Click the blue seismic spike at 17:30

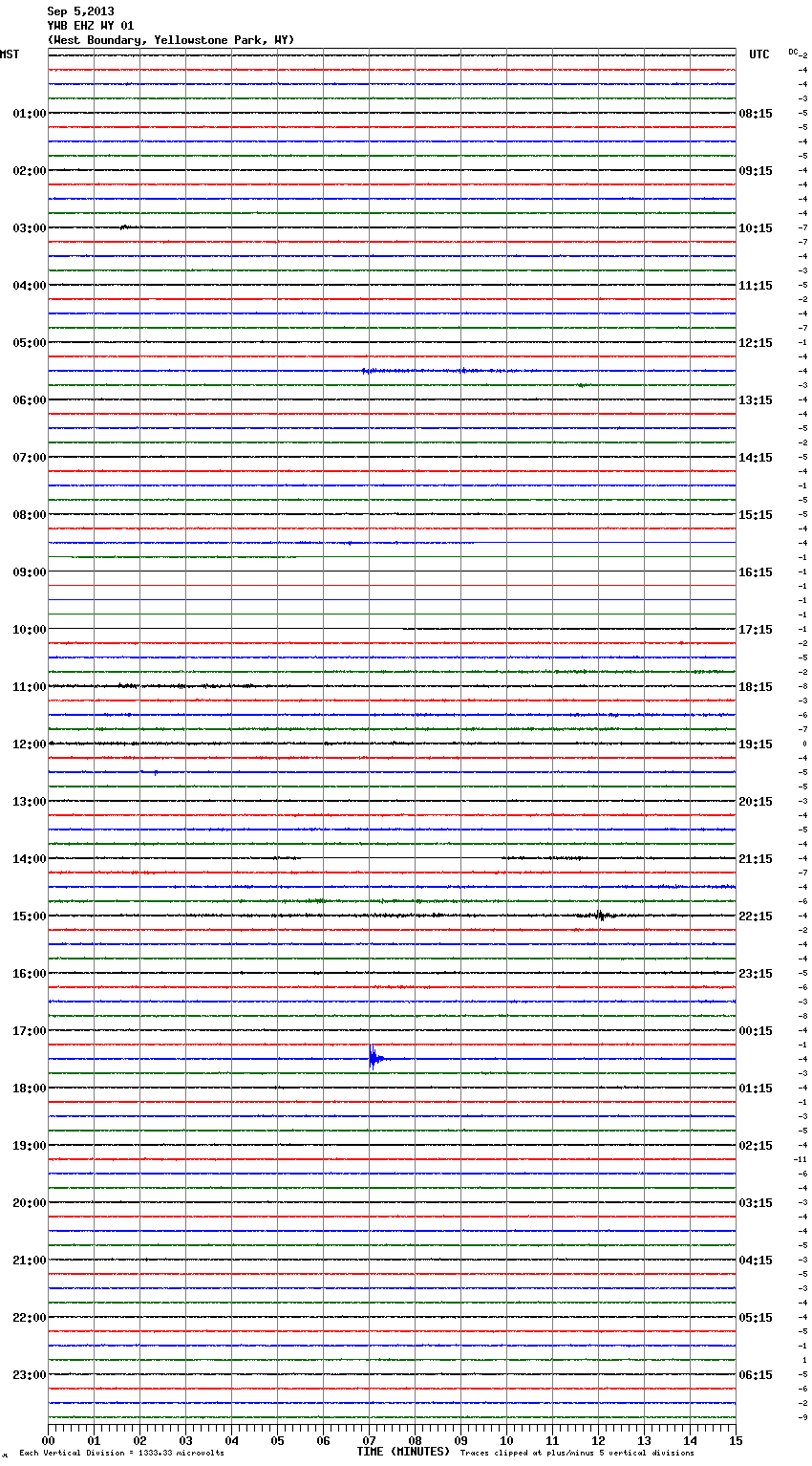tap(374, 1059)
